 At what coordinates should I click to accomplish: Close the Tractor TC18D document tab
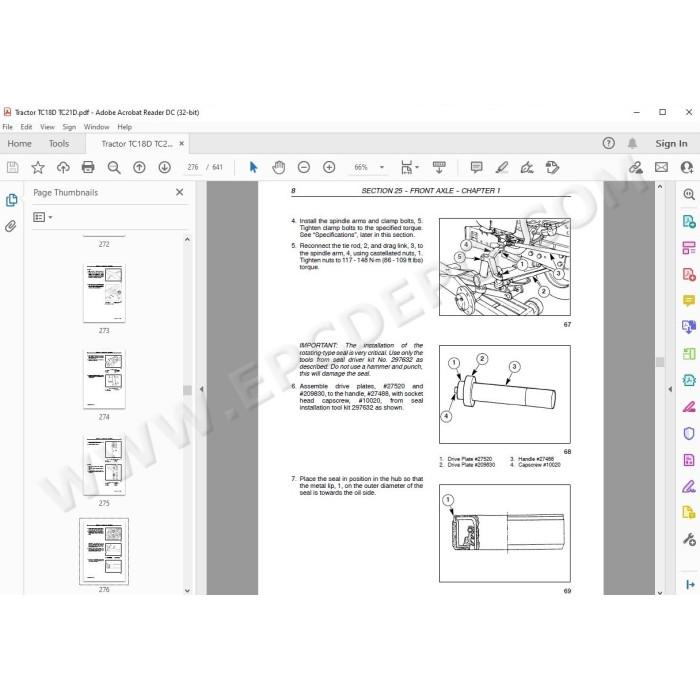[182, 143]
